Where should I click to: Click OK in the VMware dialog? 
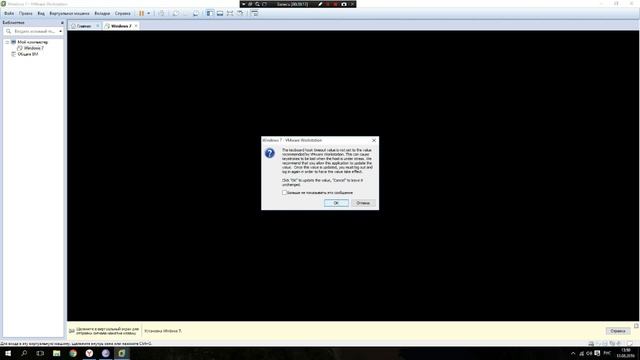[336, 203]
